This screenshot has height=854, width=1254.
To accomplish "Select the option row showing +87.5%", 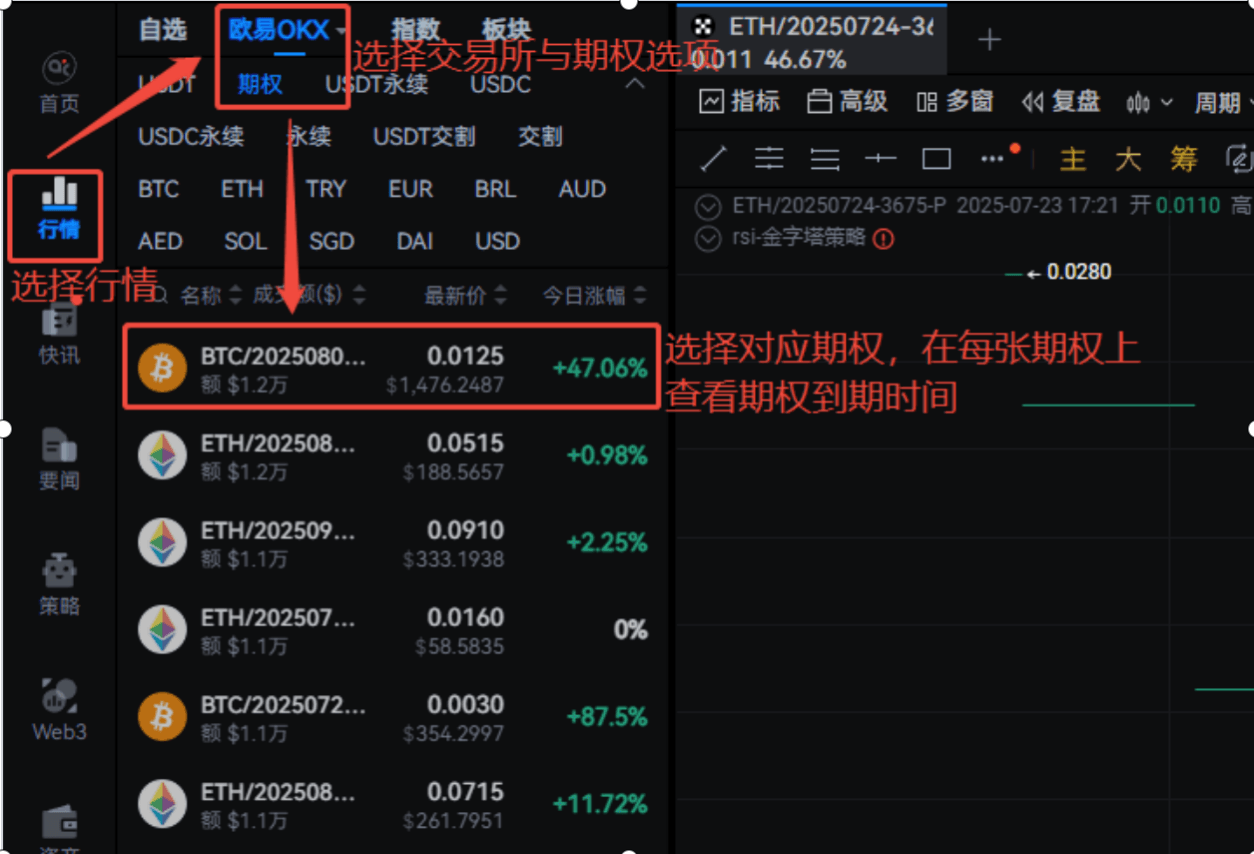I will 394,717.
